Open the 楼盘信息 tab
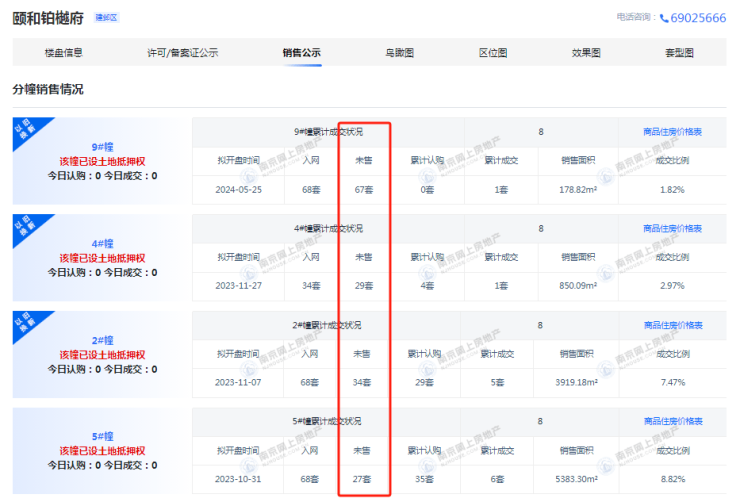 pos(63,53)
